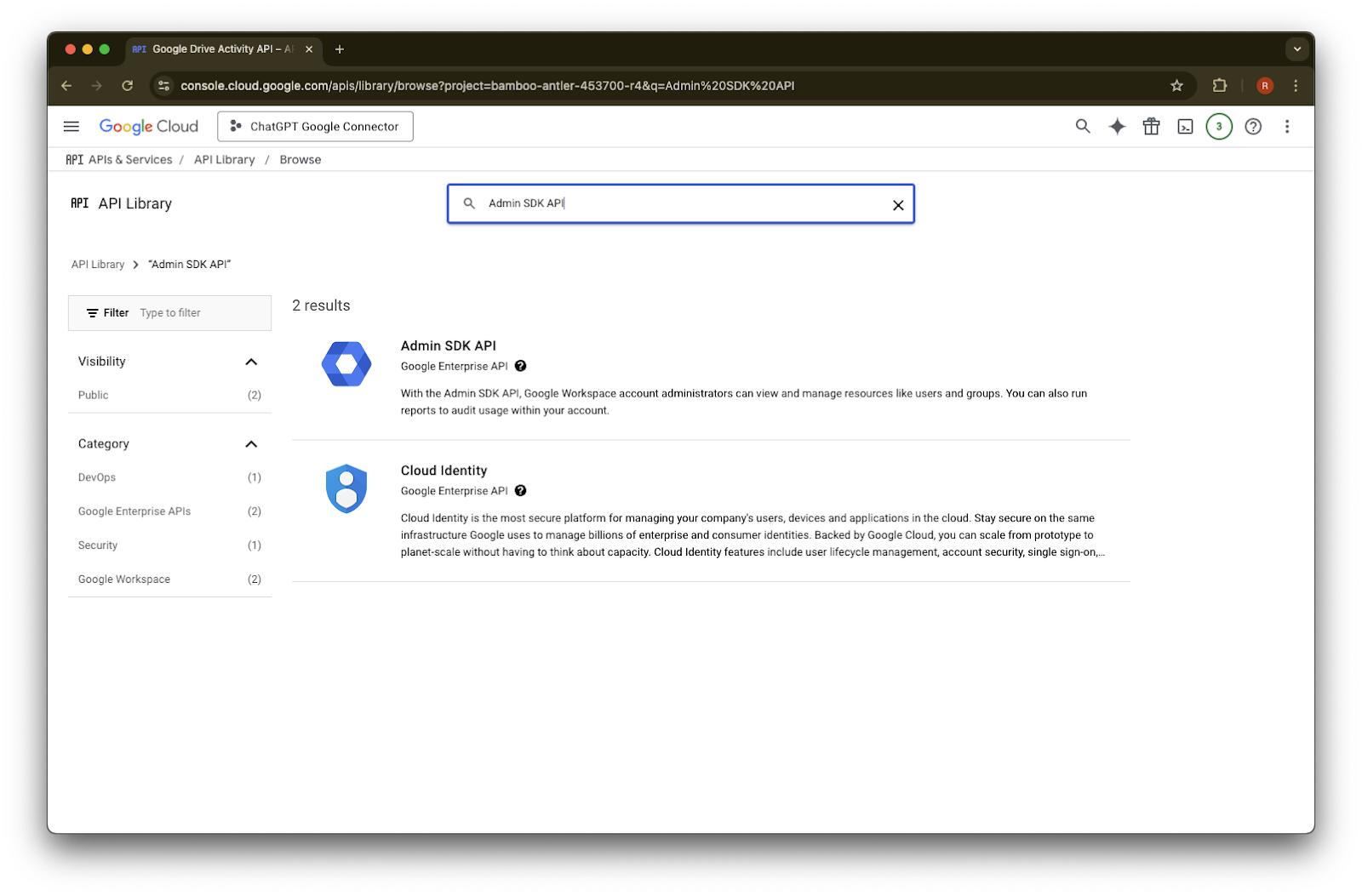Open the ChatGPT Google Connector project picker

tap(315, 127)
